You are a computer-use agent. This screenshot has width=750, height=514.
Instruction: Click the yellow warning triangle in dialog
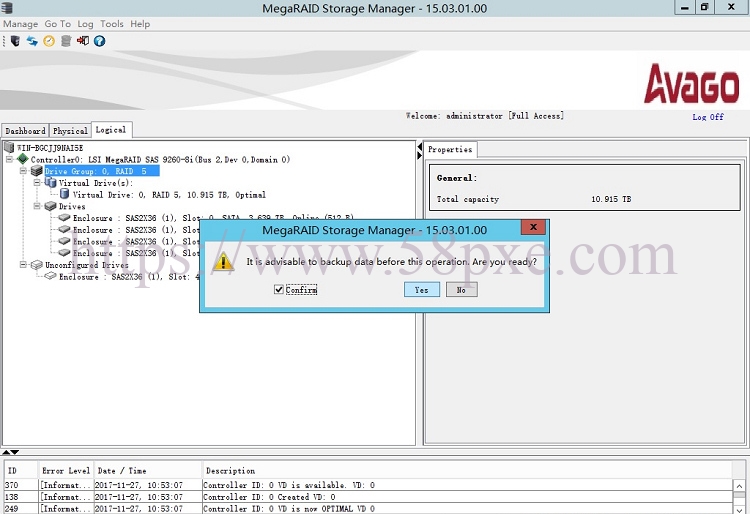[x=223, y=262]
